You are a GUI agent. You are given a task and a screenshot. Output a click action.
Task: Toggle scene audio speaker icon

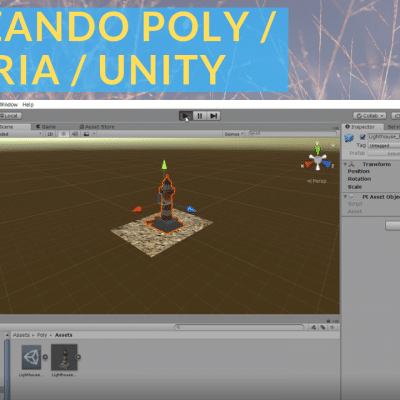coord(75,134)
